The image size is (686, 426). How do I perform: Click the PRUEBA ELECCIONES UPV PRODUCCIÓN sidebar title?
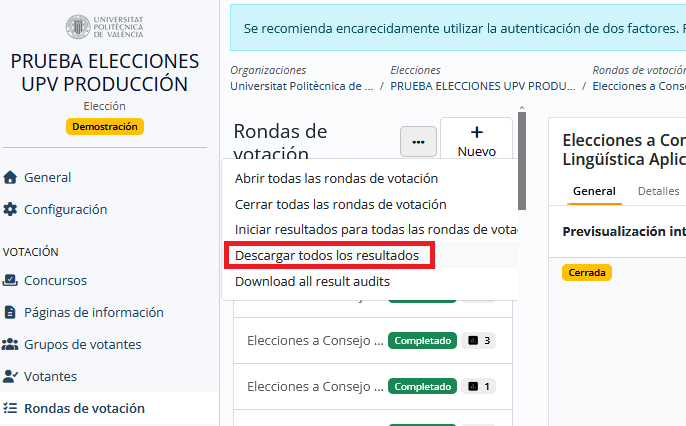tap(105, 73)
